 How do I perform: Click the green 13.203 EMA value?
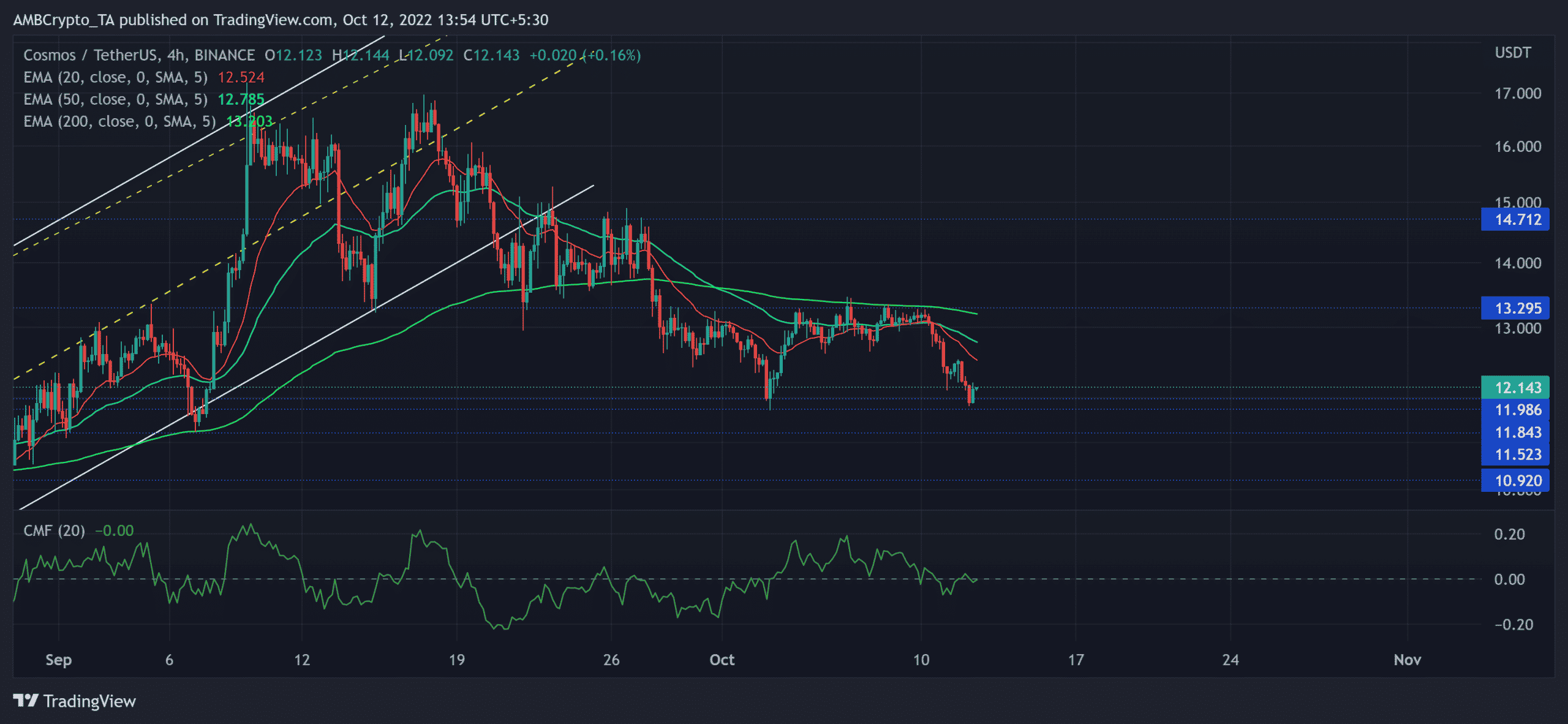(x=251, y=122)
